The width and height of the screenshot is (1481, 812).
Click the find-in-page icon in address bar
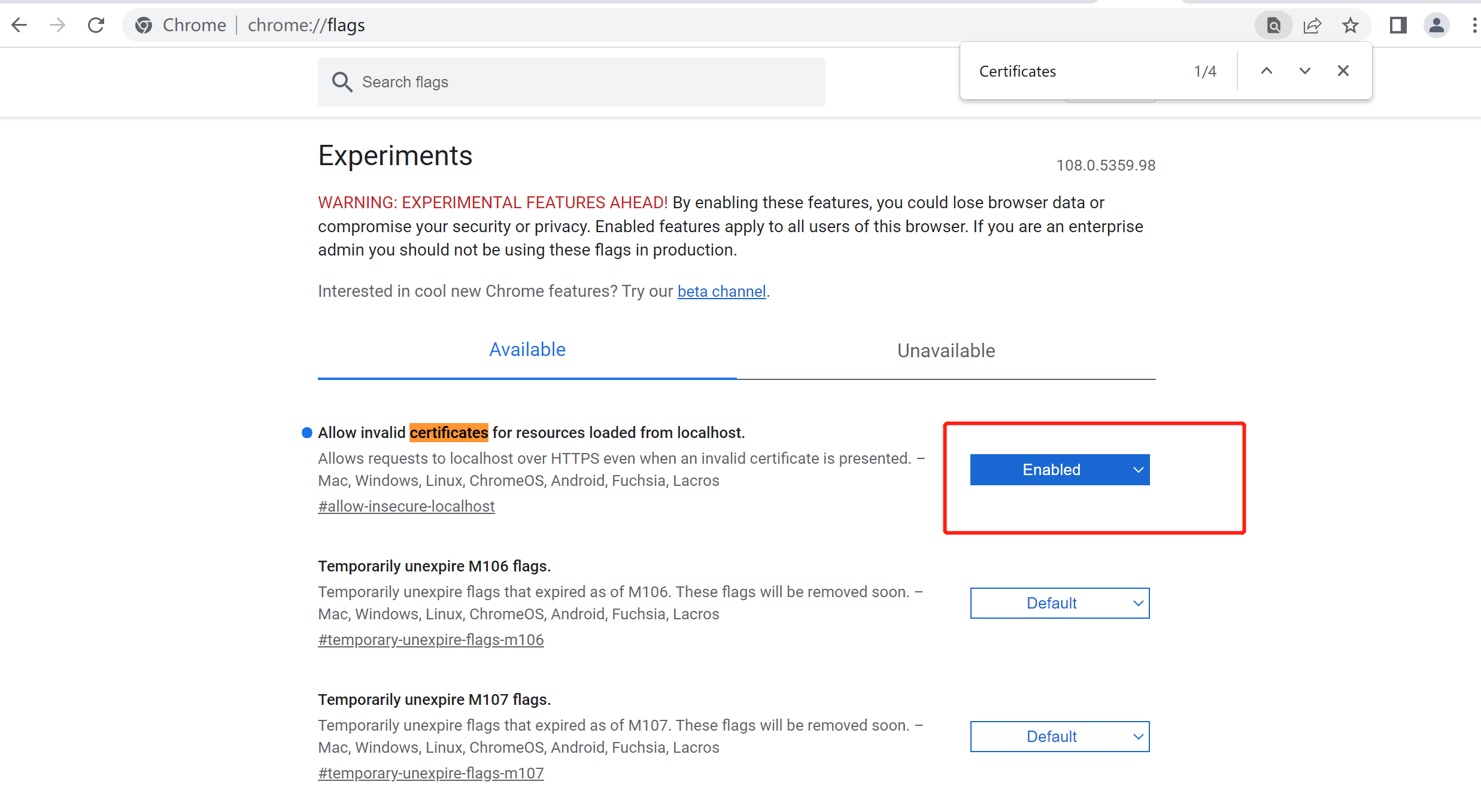click(1273, 25)
